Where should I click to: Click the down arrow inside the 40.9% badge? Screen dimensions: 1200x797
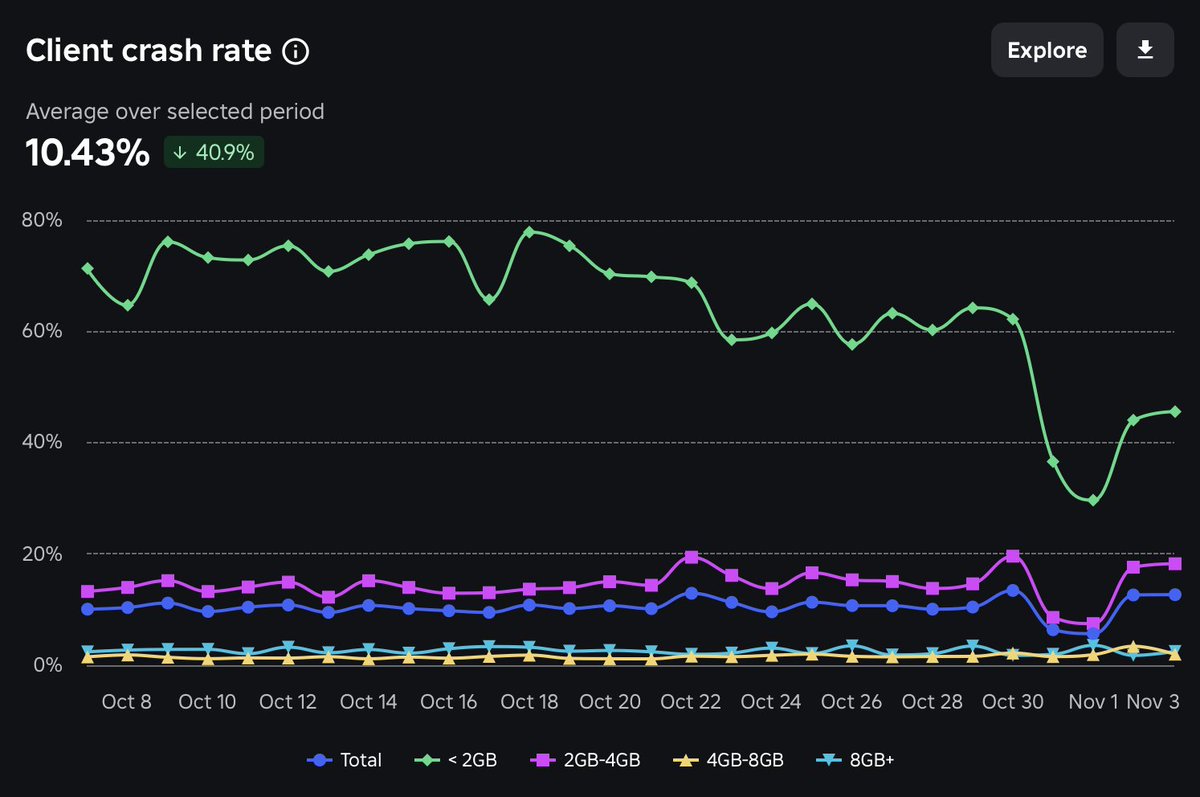pyautogui.click(x=179, y=152)
